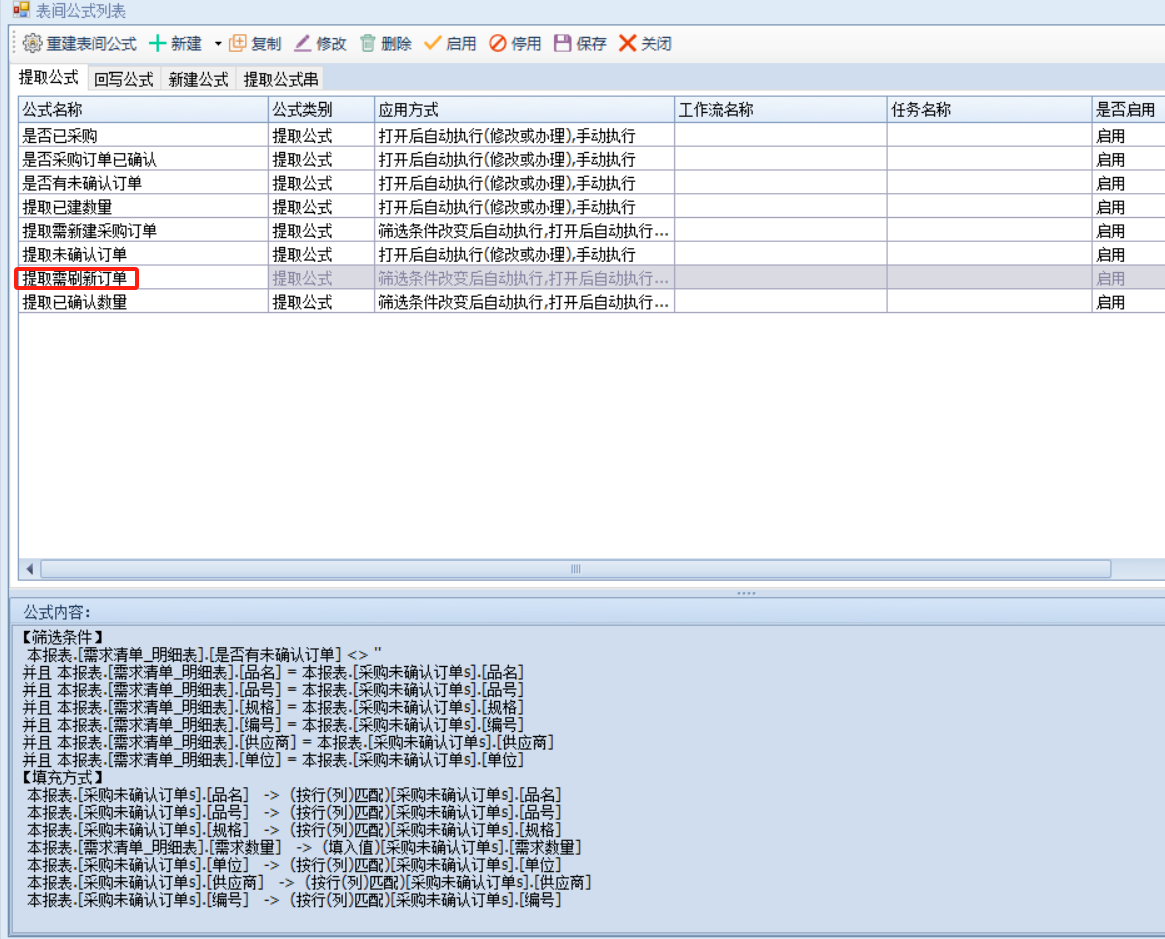Switch to the 新建公式 tab
The width and height of the screenshot is (1165, 939).
[198, 79]
